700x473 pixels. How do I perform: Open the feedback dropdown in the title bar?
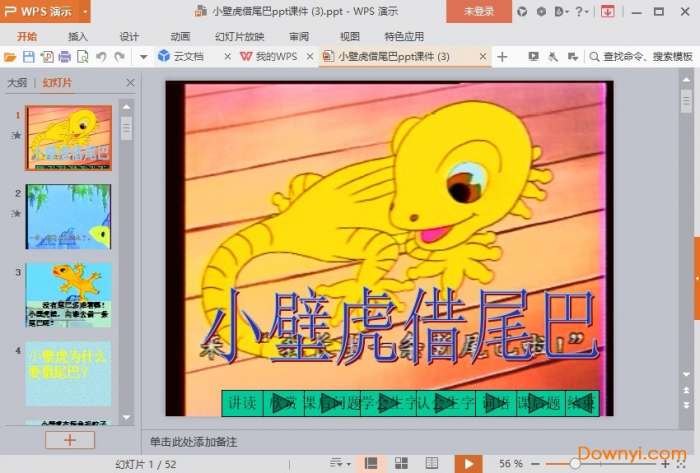561,12
